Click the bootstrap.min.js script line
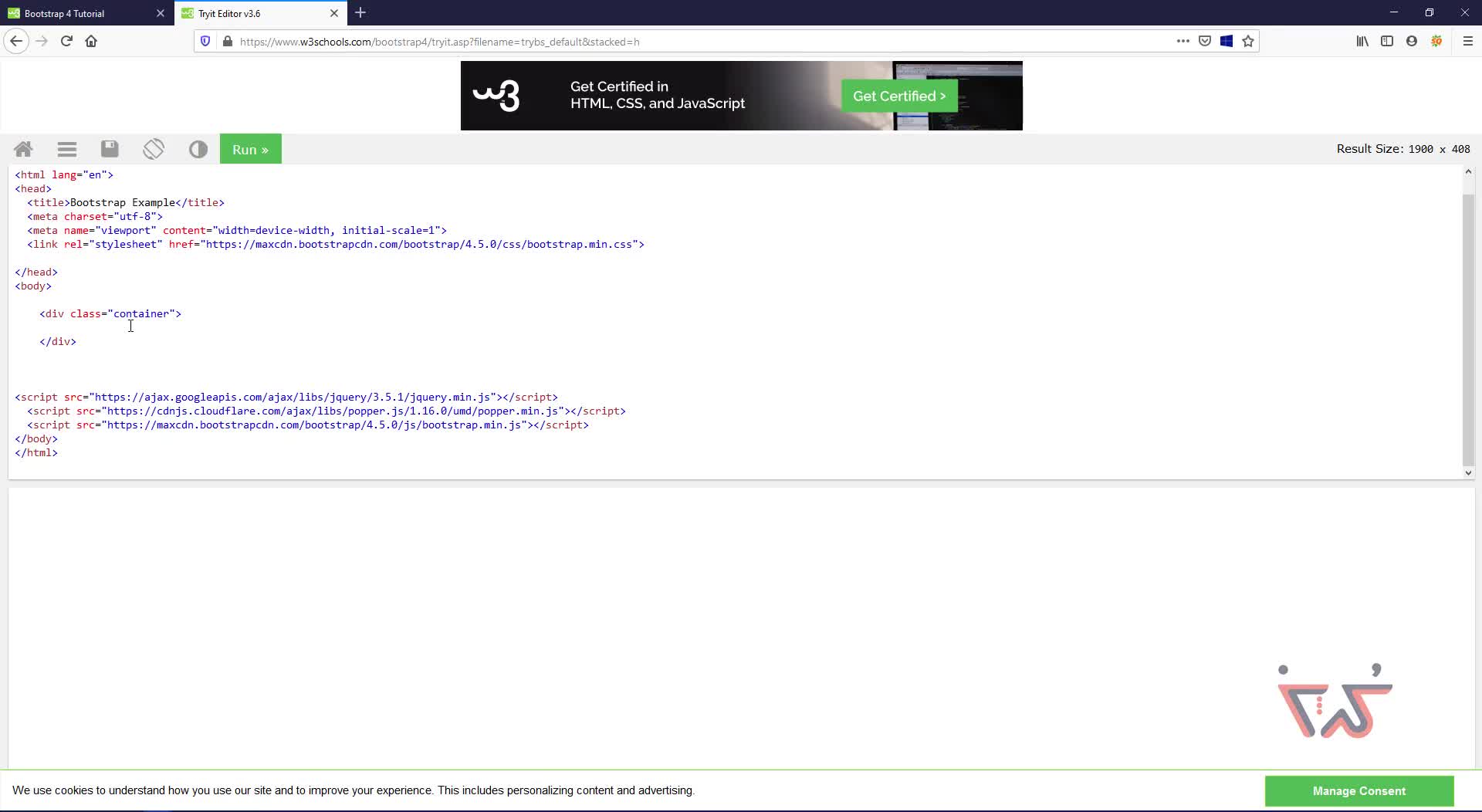Image resolution: width=1482 pixels, height=812 pixels. tap(308, 425)
